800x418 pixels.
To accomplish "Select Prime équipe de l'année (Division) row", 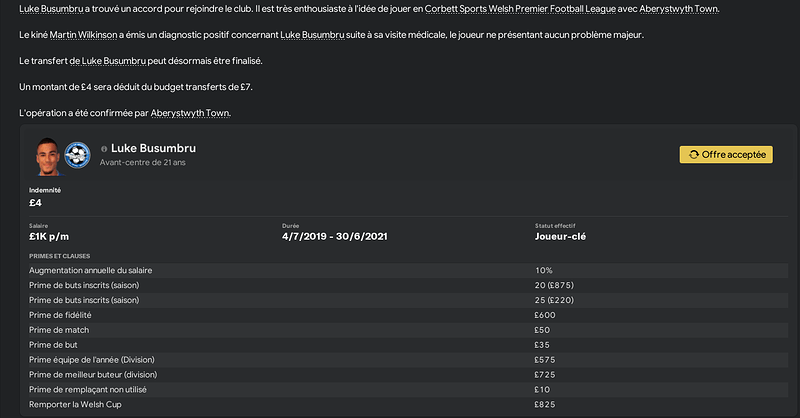I will click(x=408, y=360).
